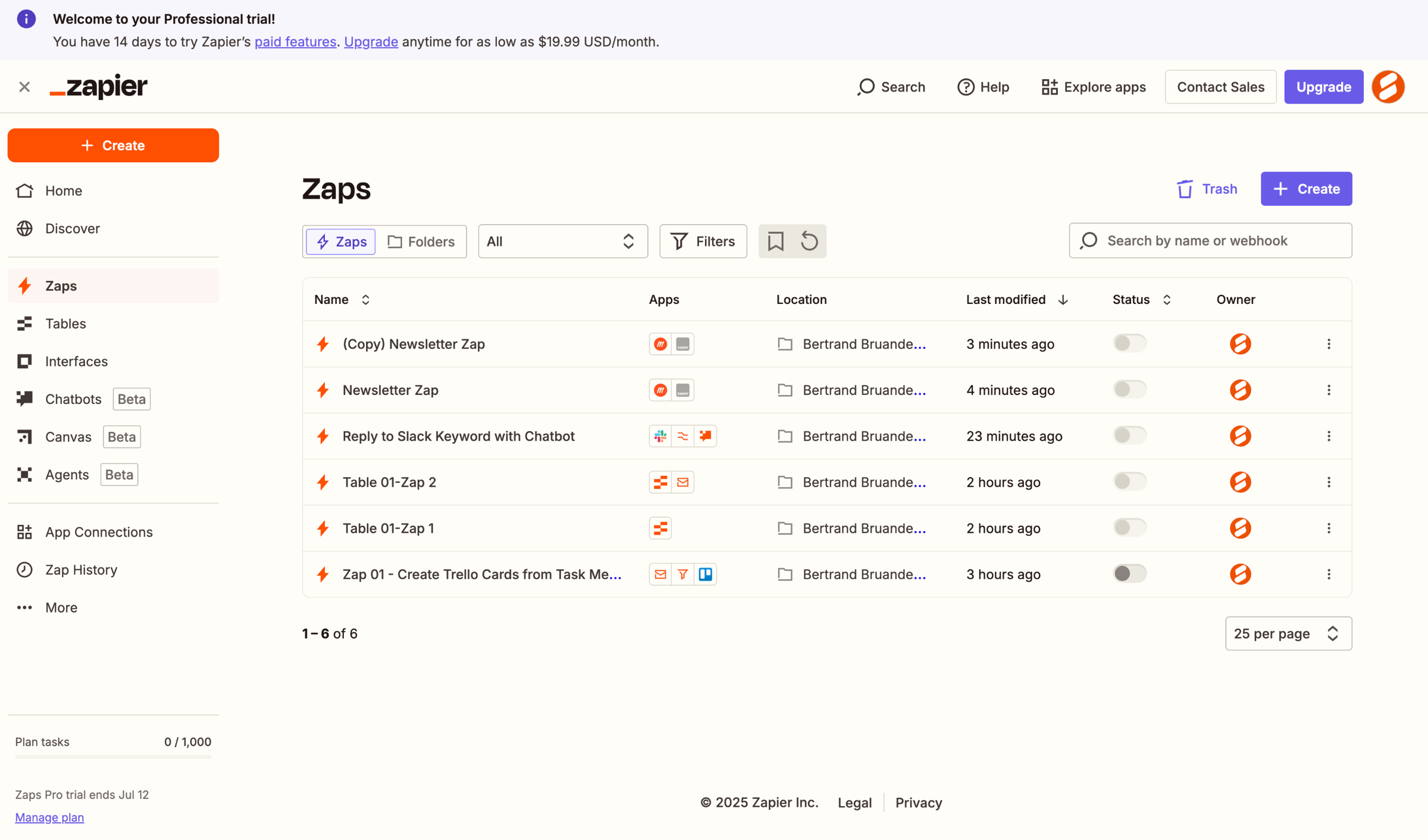Click the Zapier logo
The image size is (1428, 840).
98,87
